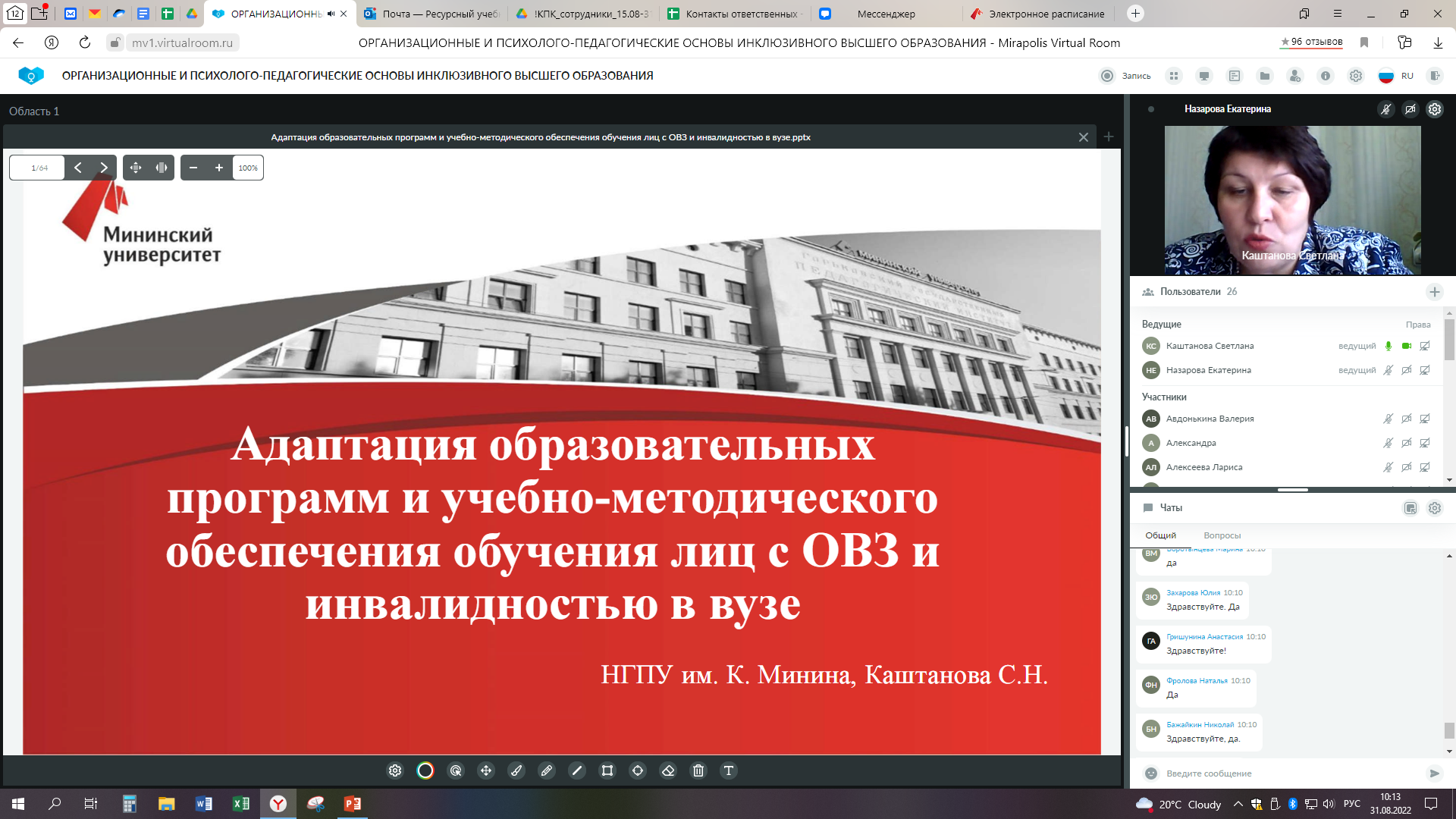Zoom in the presentation
1456x819 pixels.
point(219,168)
